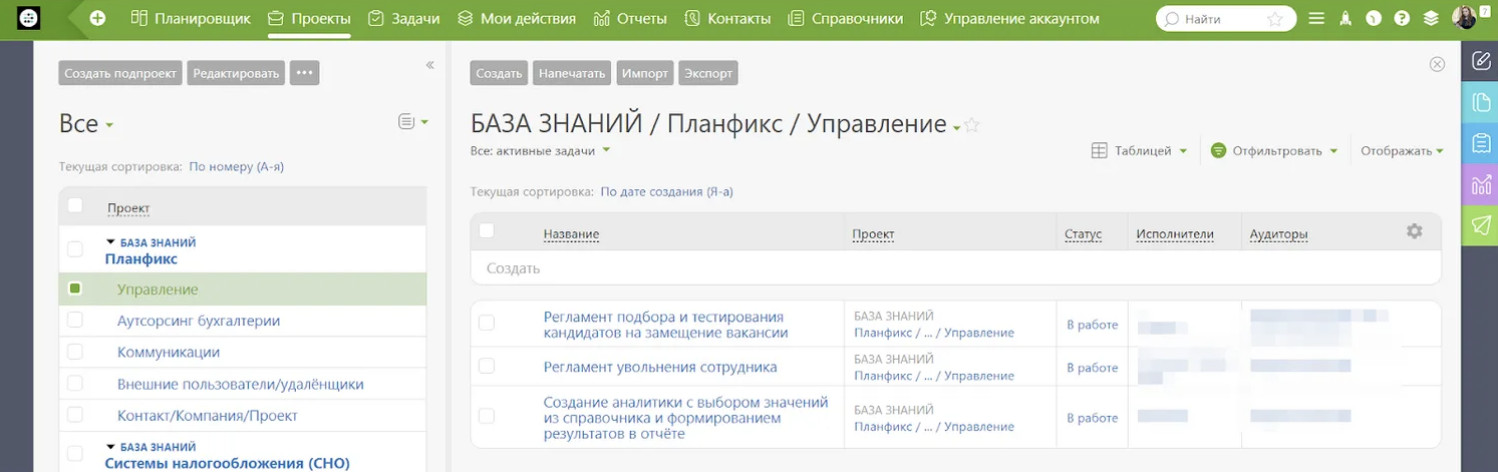The height and width of the screenshot is (472, 1498).
Task: Open the Мои действия tab
Action: click(x=516, y=19)
